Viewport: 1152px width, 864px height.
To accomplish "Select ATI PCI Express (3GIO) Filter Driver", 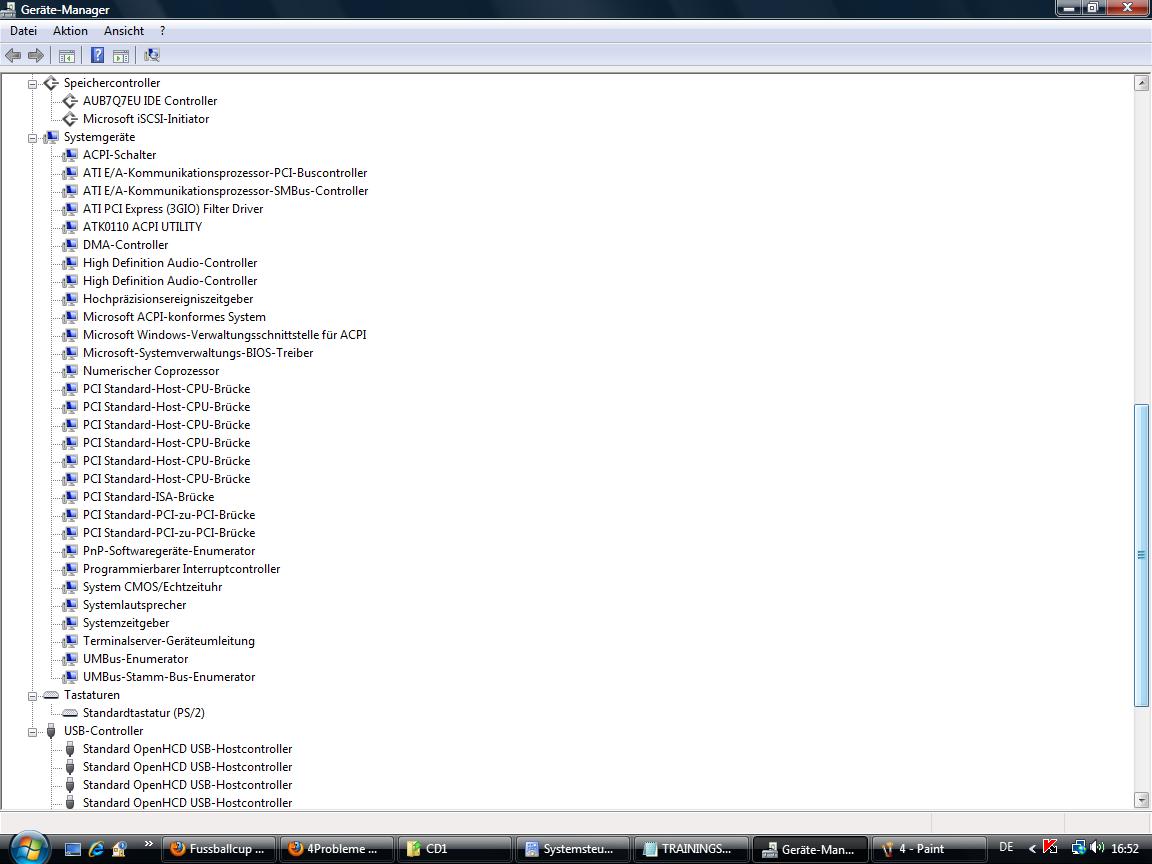I will coord(173,209).
